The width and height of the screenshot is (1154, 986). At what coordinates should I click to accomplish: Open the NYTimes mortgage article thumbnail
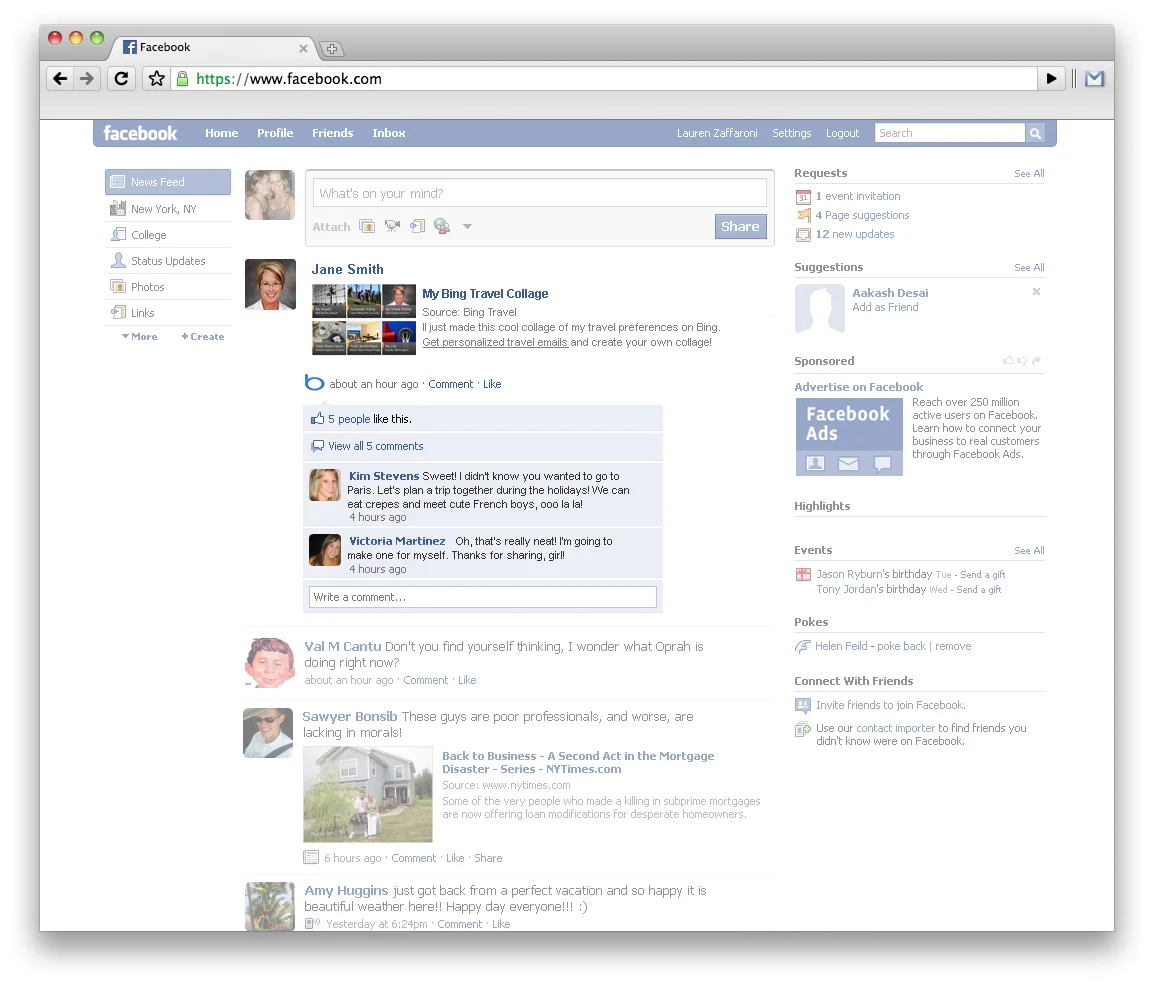[x=368, y=795]
